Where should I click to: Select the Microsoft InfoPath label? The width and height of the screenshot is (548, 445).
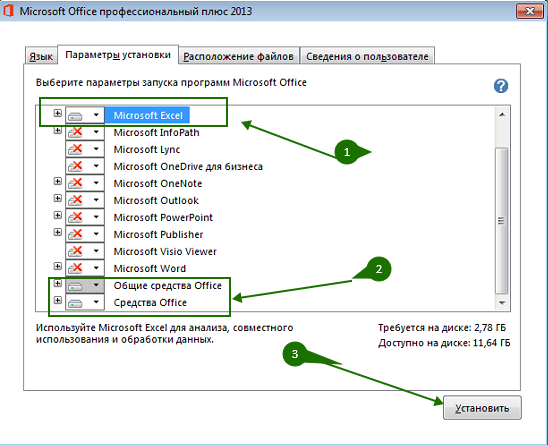click(157, 132)
